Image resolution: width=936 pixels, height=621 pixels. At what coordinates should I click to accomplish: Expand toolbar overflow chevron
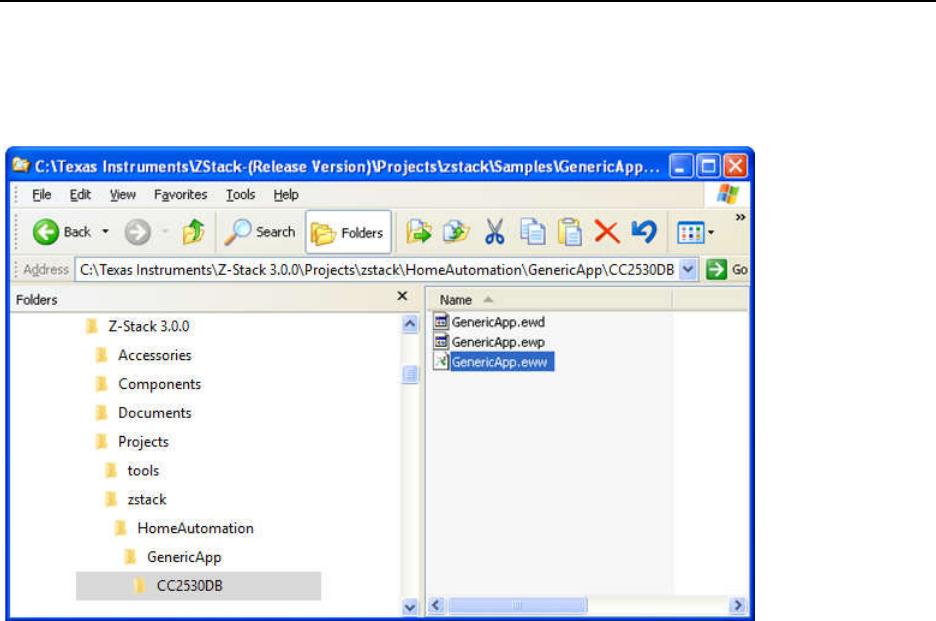(740, 217)
